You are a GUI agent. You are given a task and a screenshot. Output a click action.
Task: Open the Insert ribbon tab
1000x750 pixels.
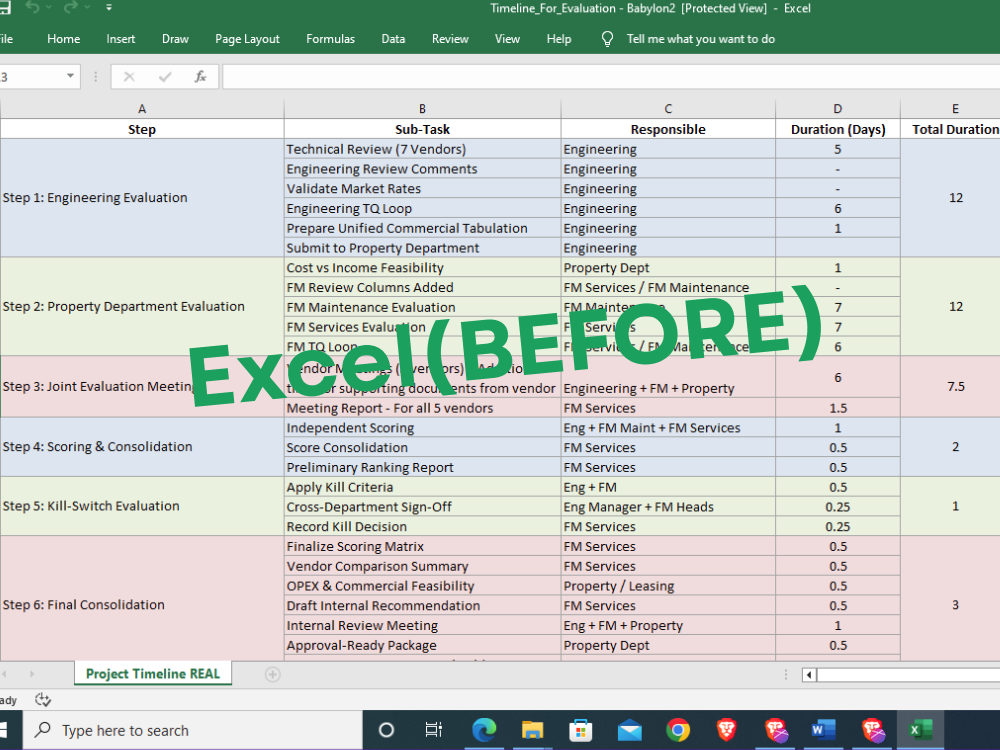click(x=121, y=39)
